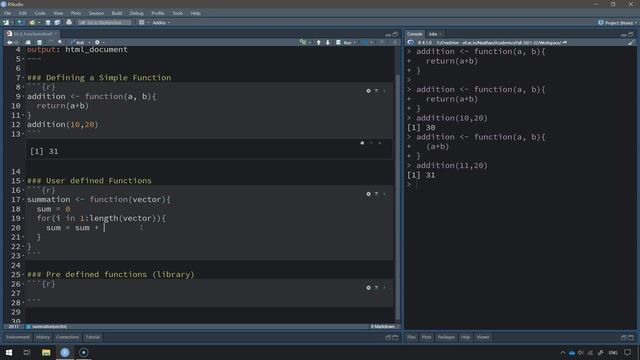Go back to previous source location
This screenshot has height=360, width=640.
point(9,42)
